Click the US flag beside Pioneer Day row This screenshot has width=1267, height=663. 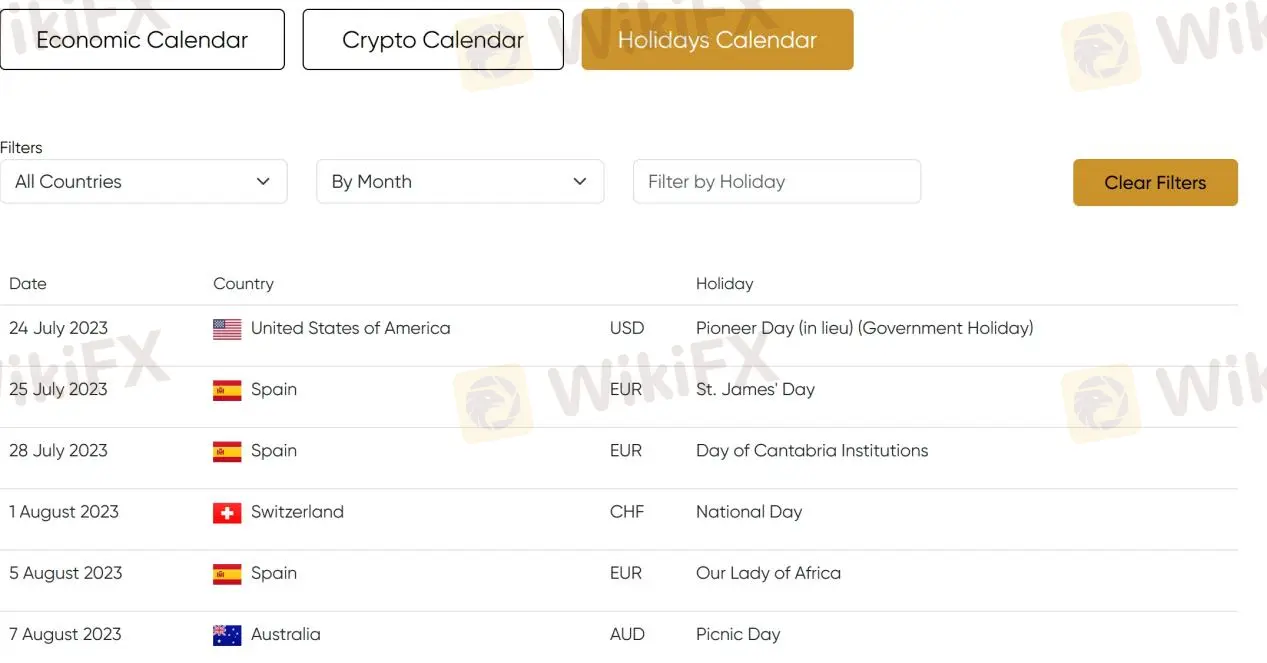(227, 328)
